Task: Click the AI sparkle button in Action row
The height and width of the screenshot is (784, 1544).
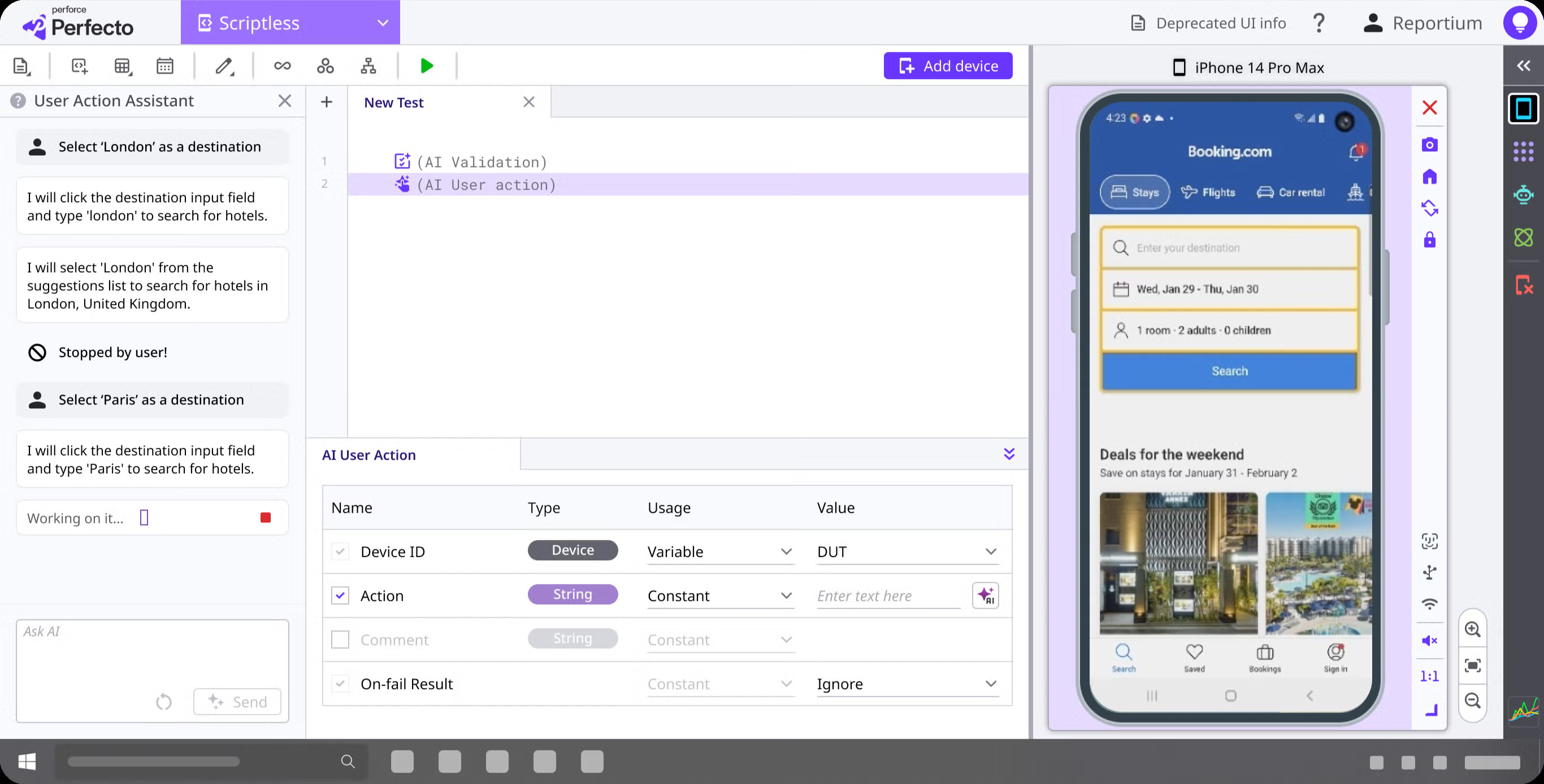Action: (986, 595)
